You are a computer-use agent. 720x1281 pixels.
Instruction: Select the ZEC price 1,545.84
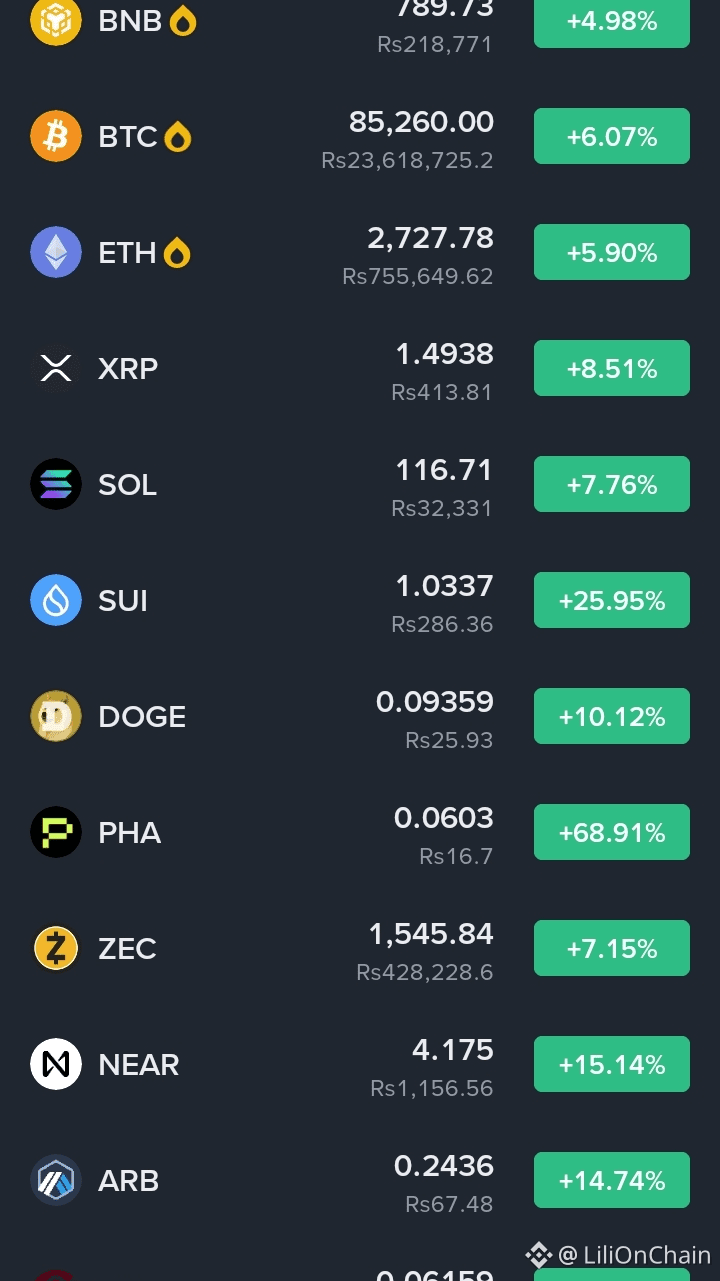(431, 934)
